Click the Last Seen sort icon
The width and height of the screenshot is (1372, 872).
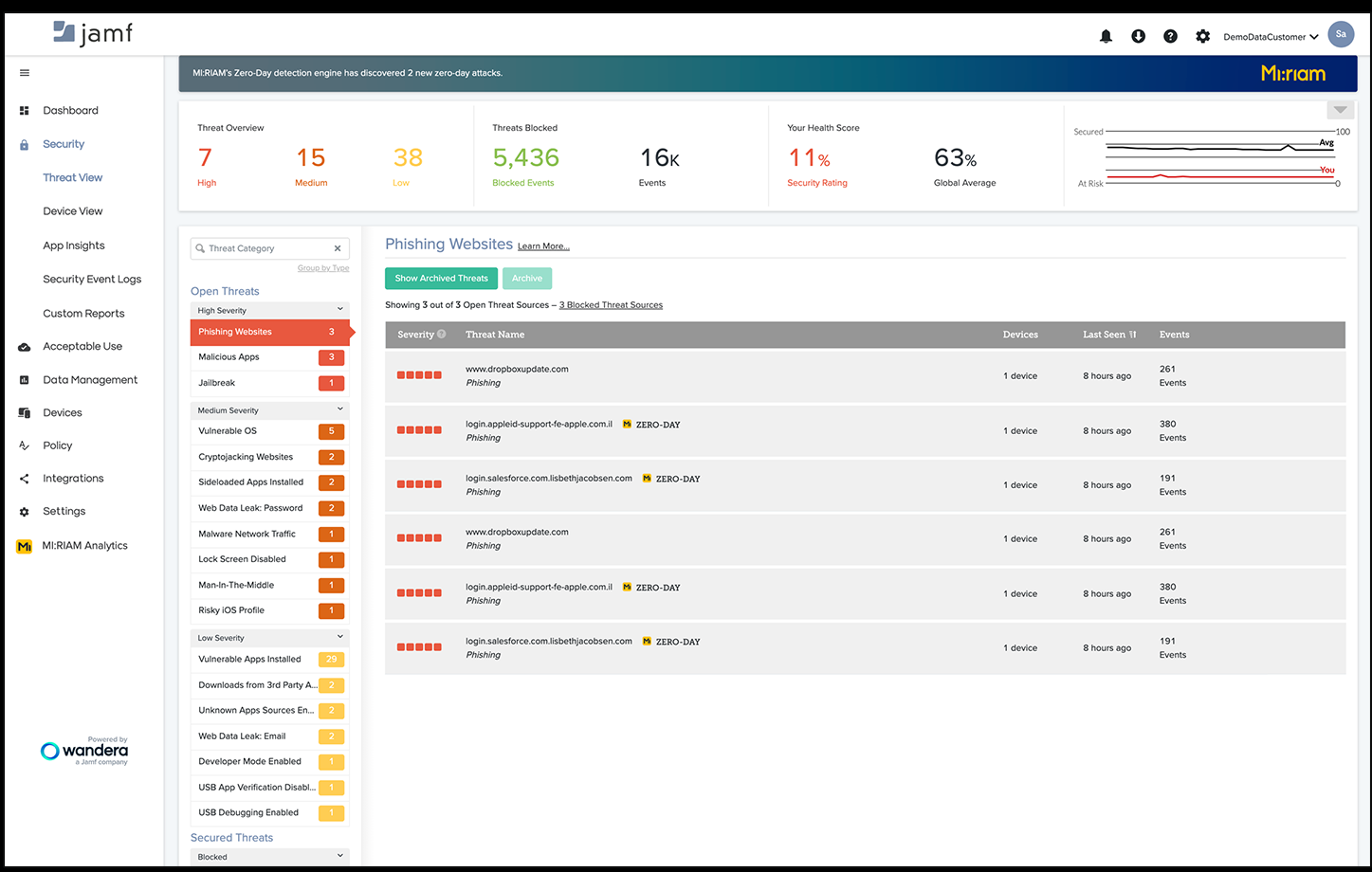1132,335
